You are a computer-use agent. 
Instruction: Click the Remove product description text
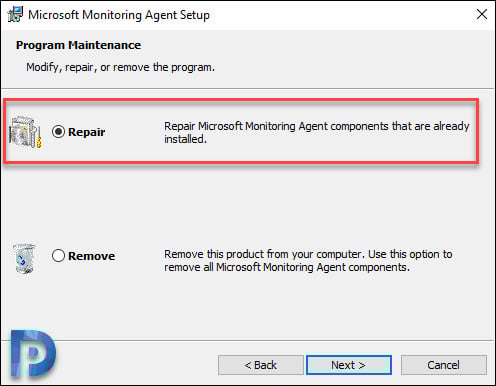pyautogui.click(x=308, y=260)
